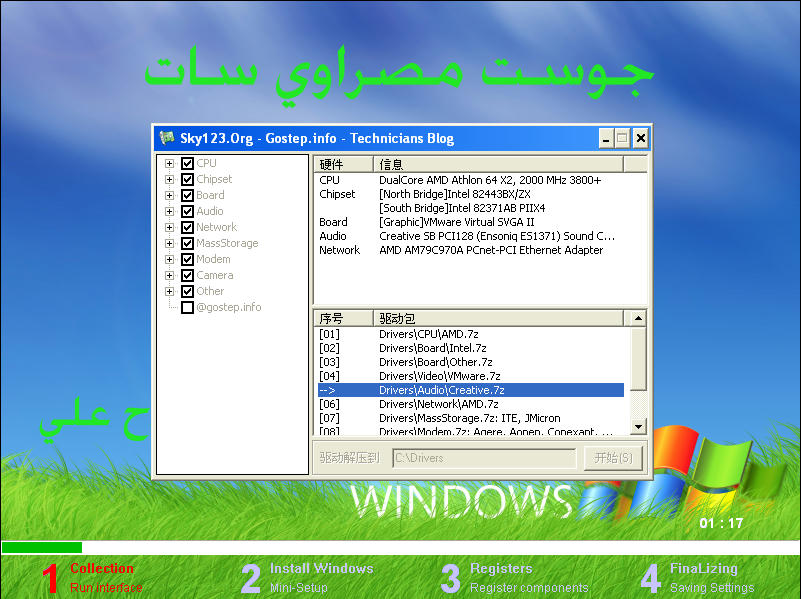This screenshot has width=801, height=599.
Task: Click the 硬件 column header
Action: [x=343, y=164]
